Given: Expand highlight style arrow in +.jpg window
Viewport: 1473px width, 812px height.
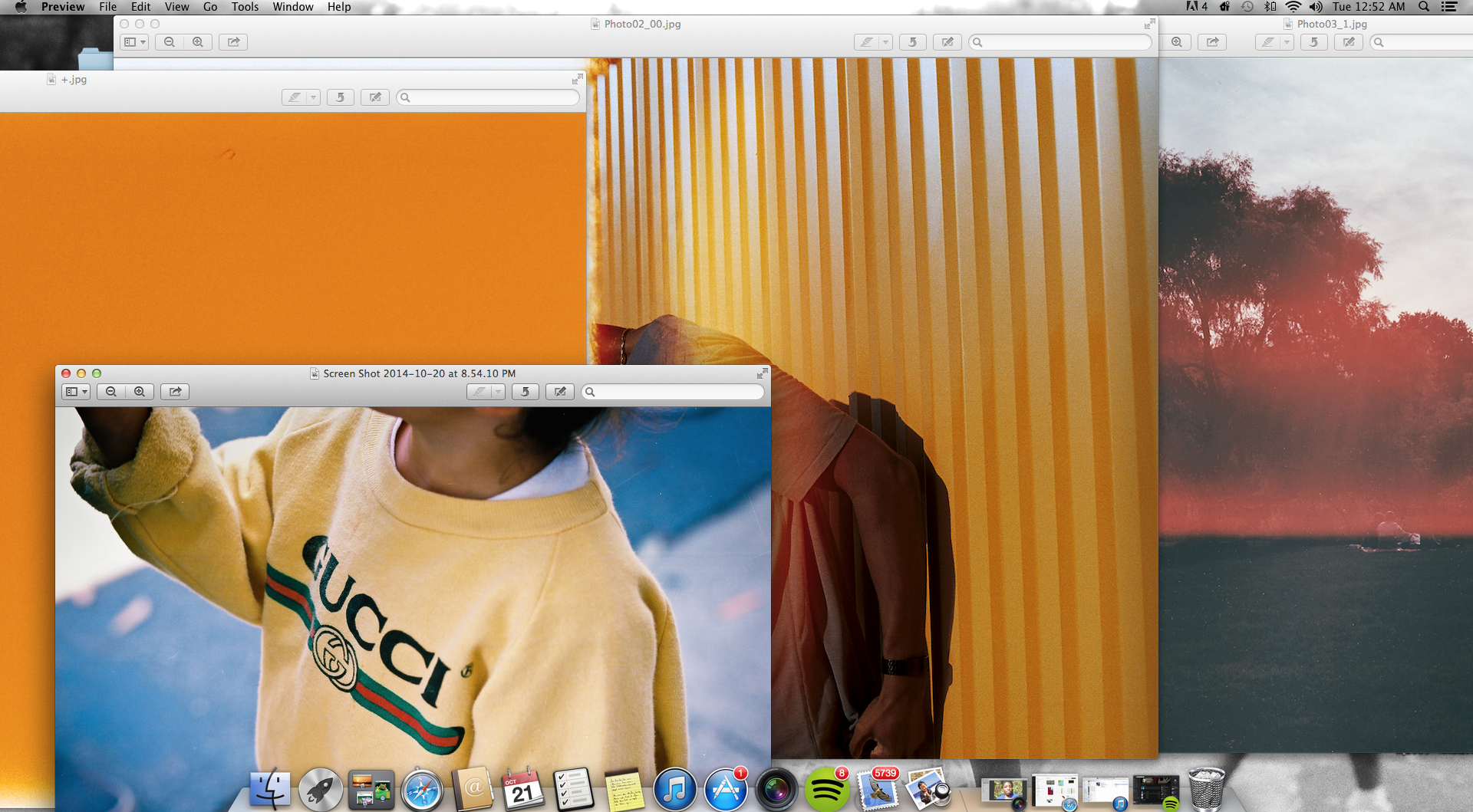Looking at the screenshot, I should click(x=314, y=97).
